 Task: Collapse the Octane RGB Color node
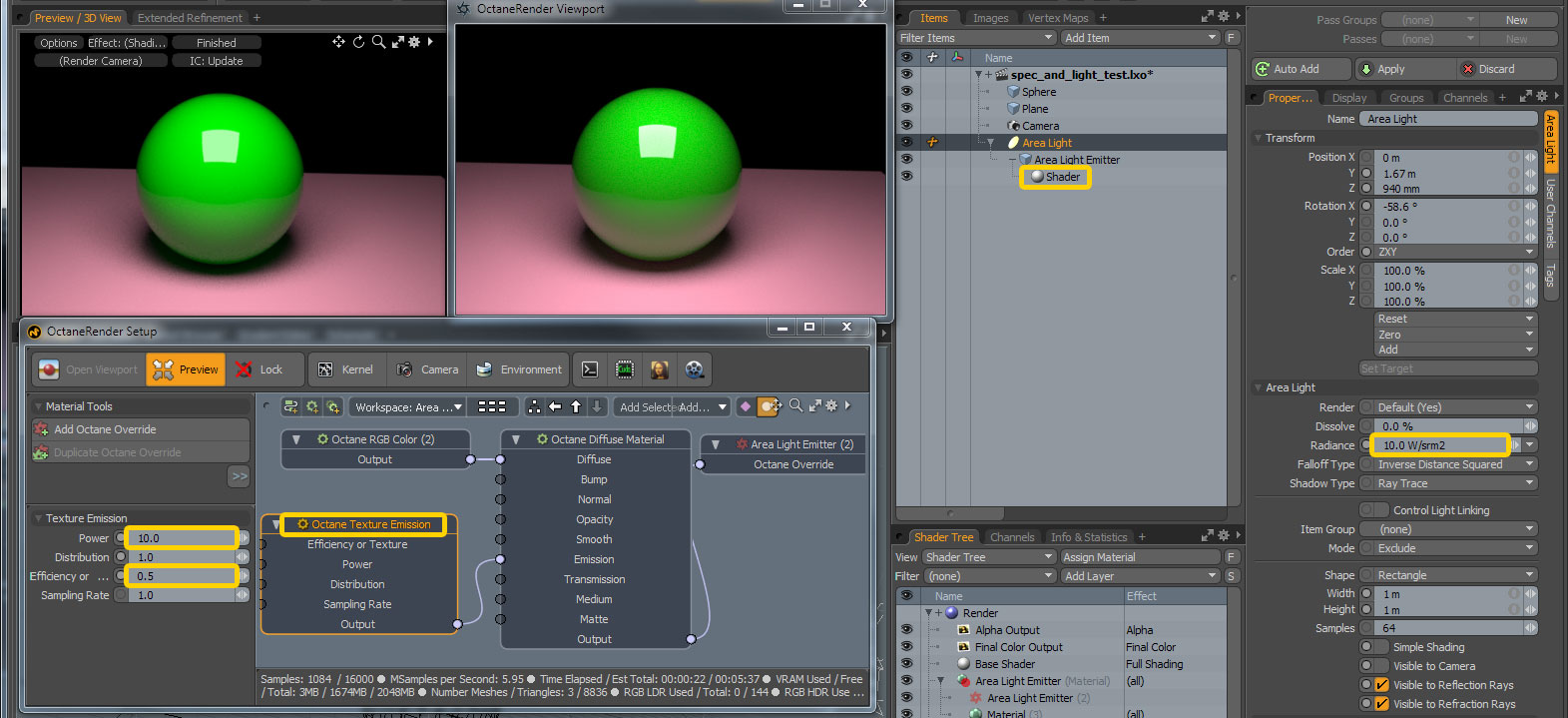[x=296, y=439]
